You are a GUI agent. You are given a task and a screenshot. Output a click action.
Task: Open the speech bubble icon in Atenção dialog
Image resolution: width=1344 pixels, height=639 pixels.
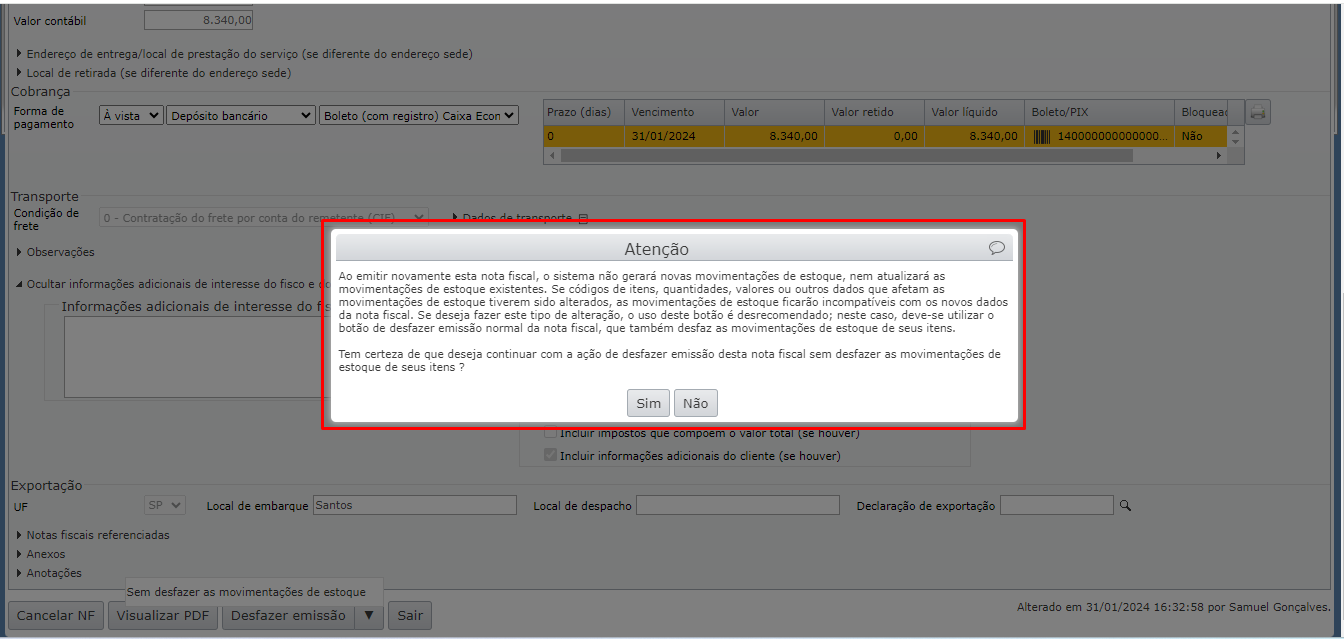(997, 248)
